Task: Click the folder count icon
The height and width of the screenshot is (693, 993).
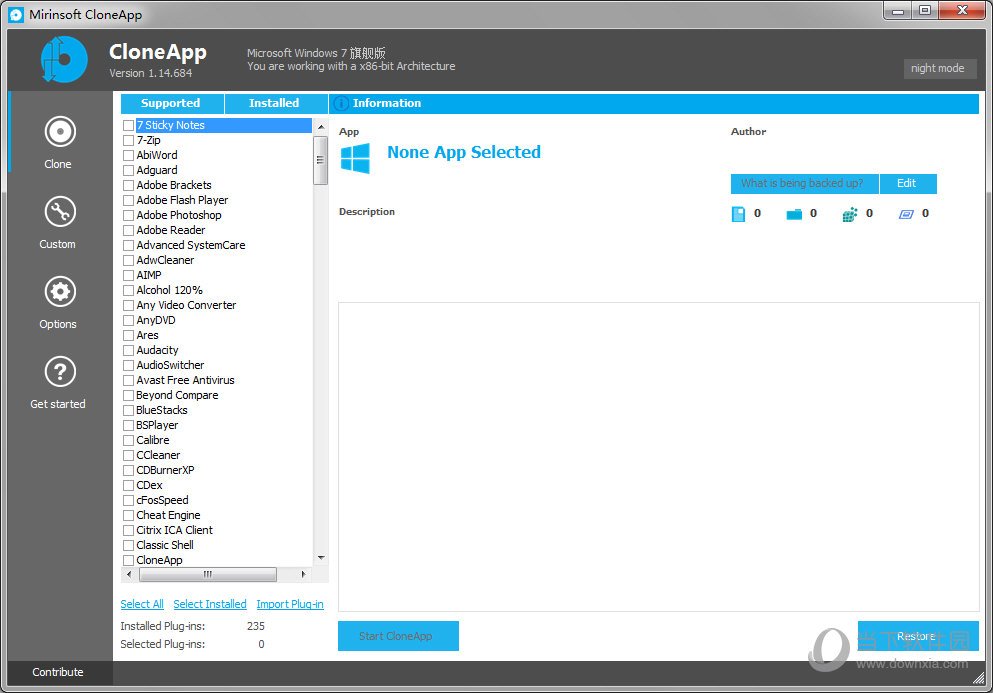Action: (x=794, y=214)
